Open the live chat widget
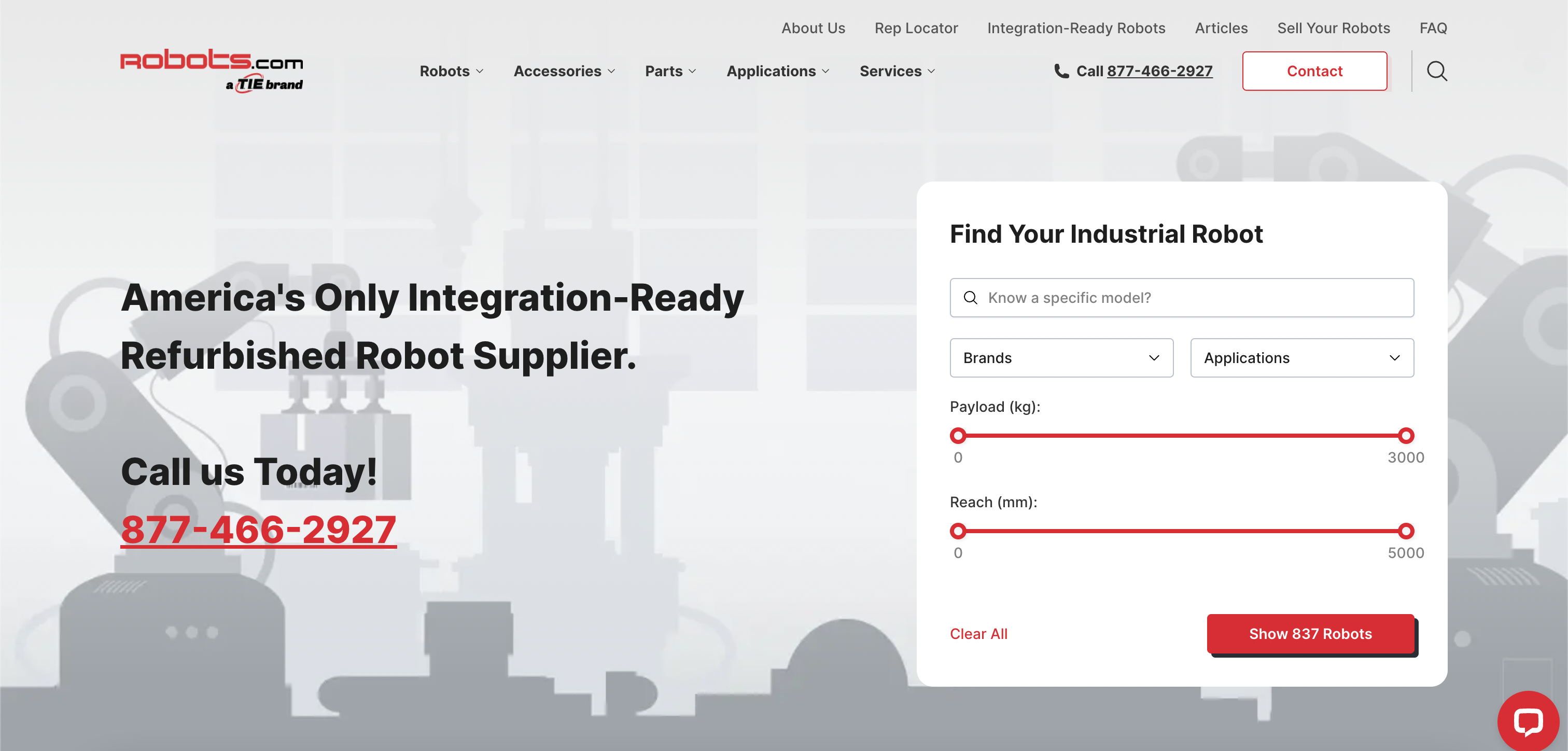 [x=1529, y=721]
